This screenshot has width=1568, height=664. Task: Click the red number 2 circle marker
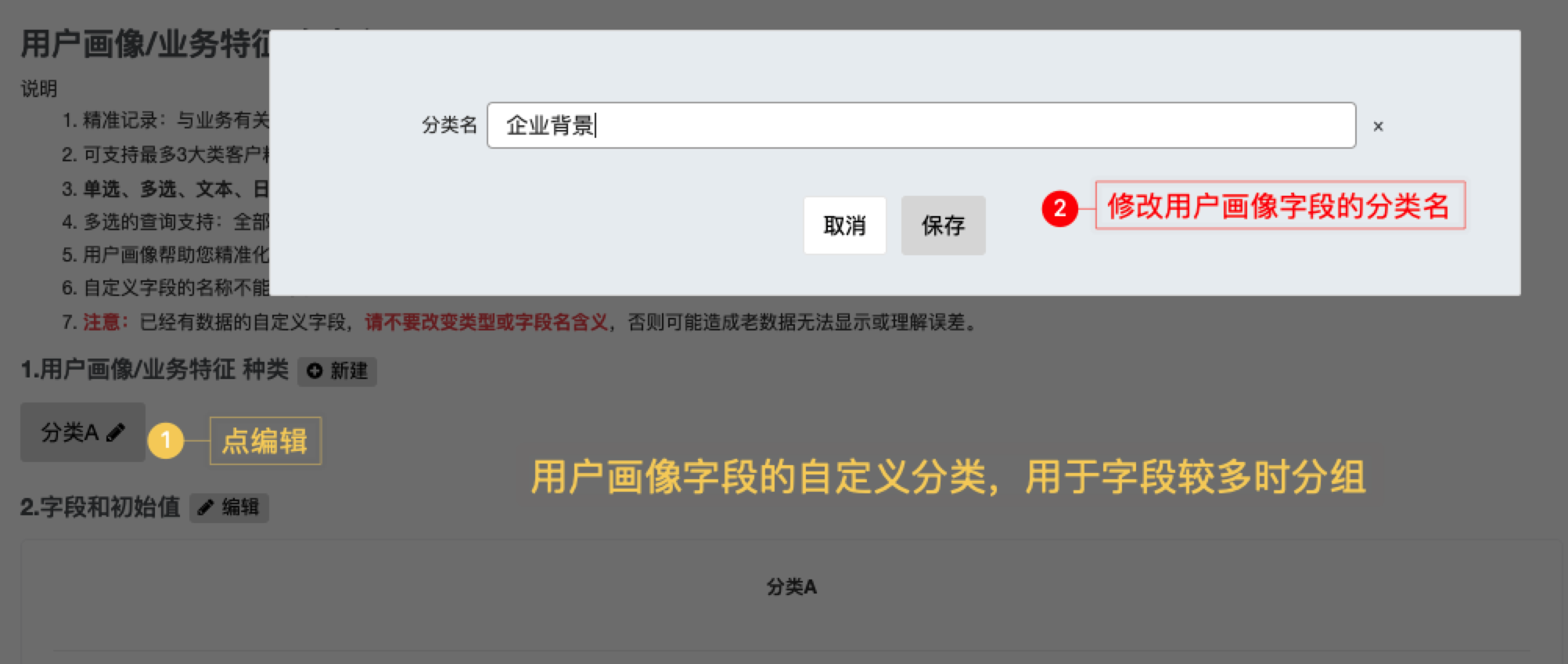[x=1060, y=208]
